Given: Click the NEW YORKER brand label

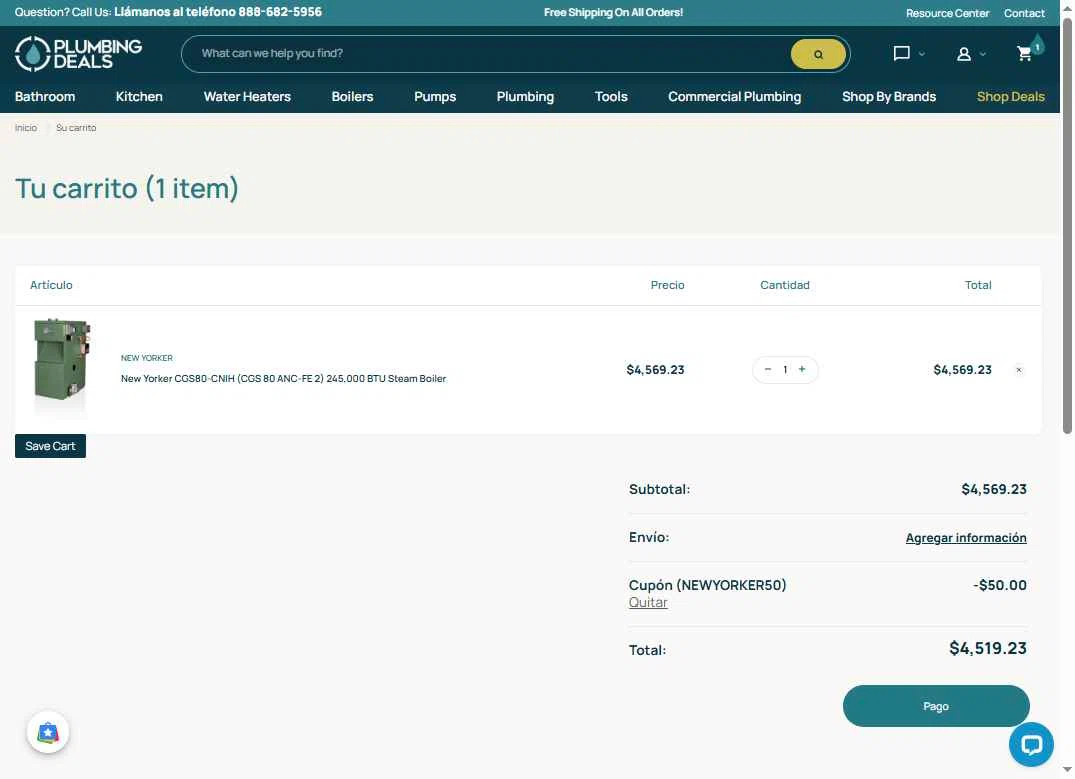Looking at the screenshot, I should [x=147, y=358].
